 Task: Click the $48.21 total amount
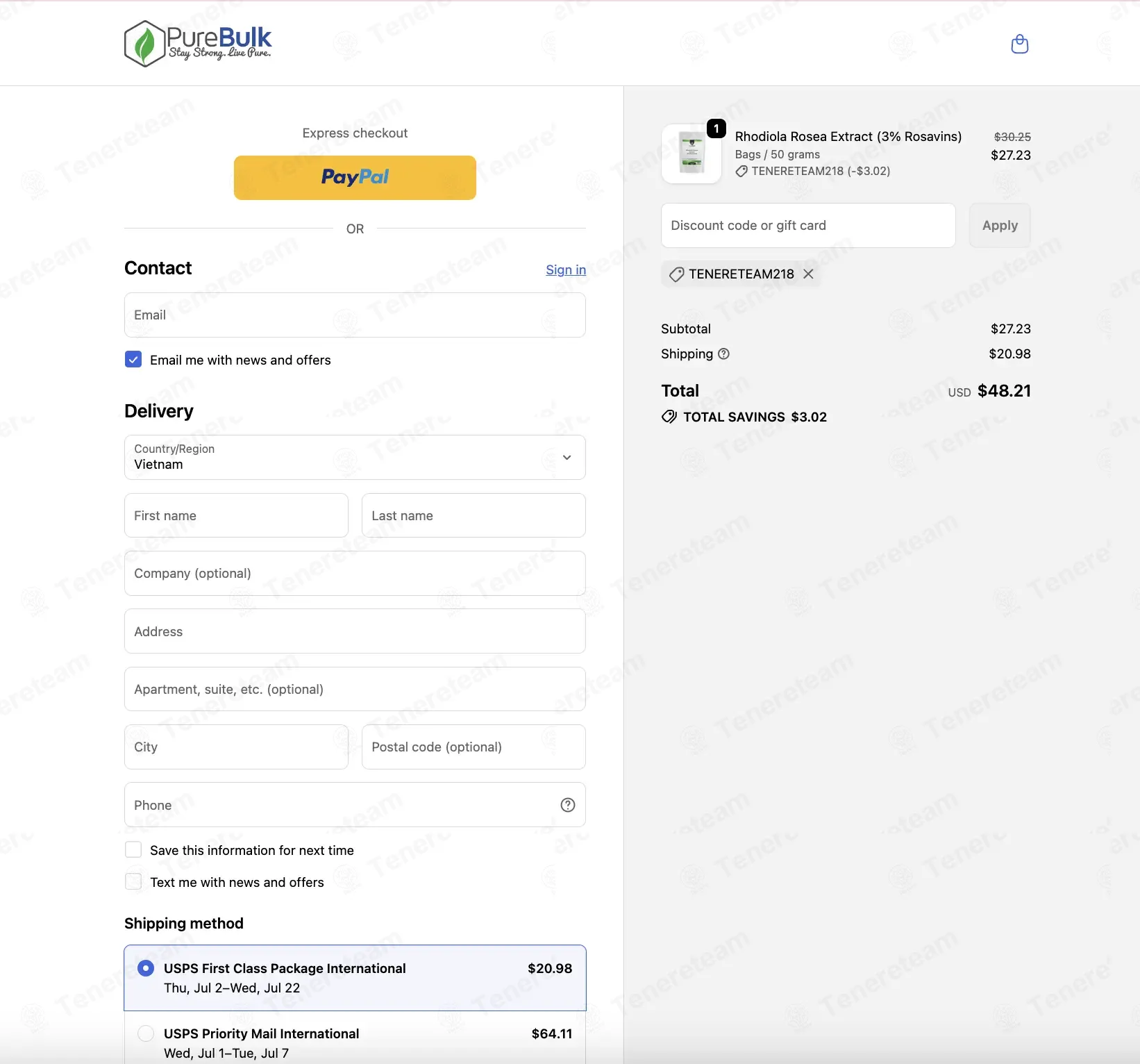1004,391
